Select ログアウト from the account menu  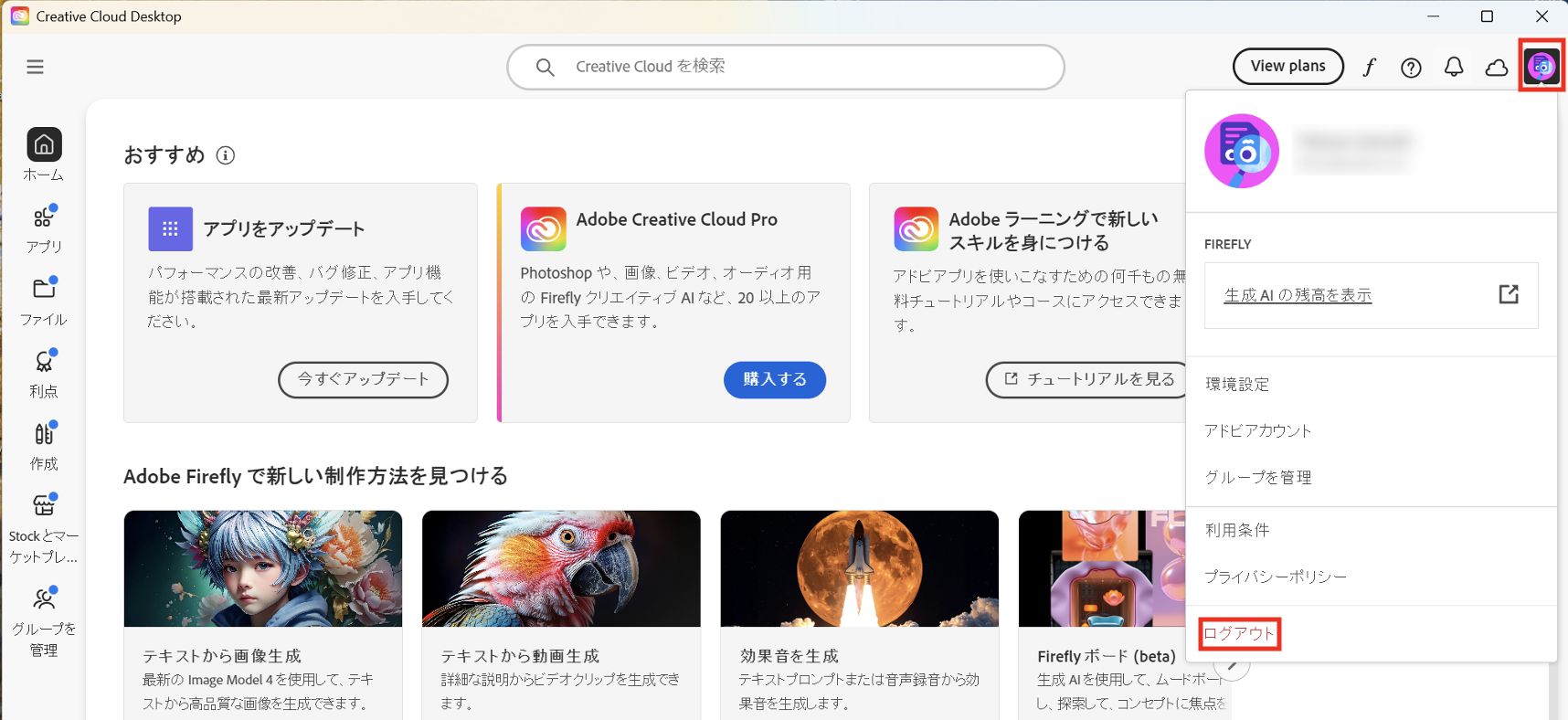[1239, 633]
